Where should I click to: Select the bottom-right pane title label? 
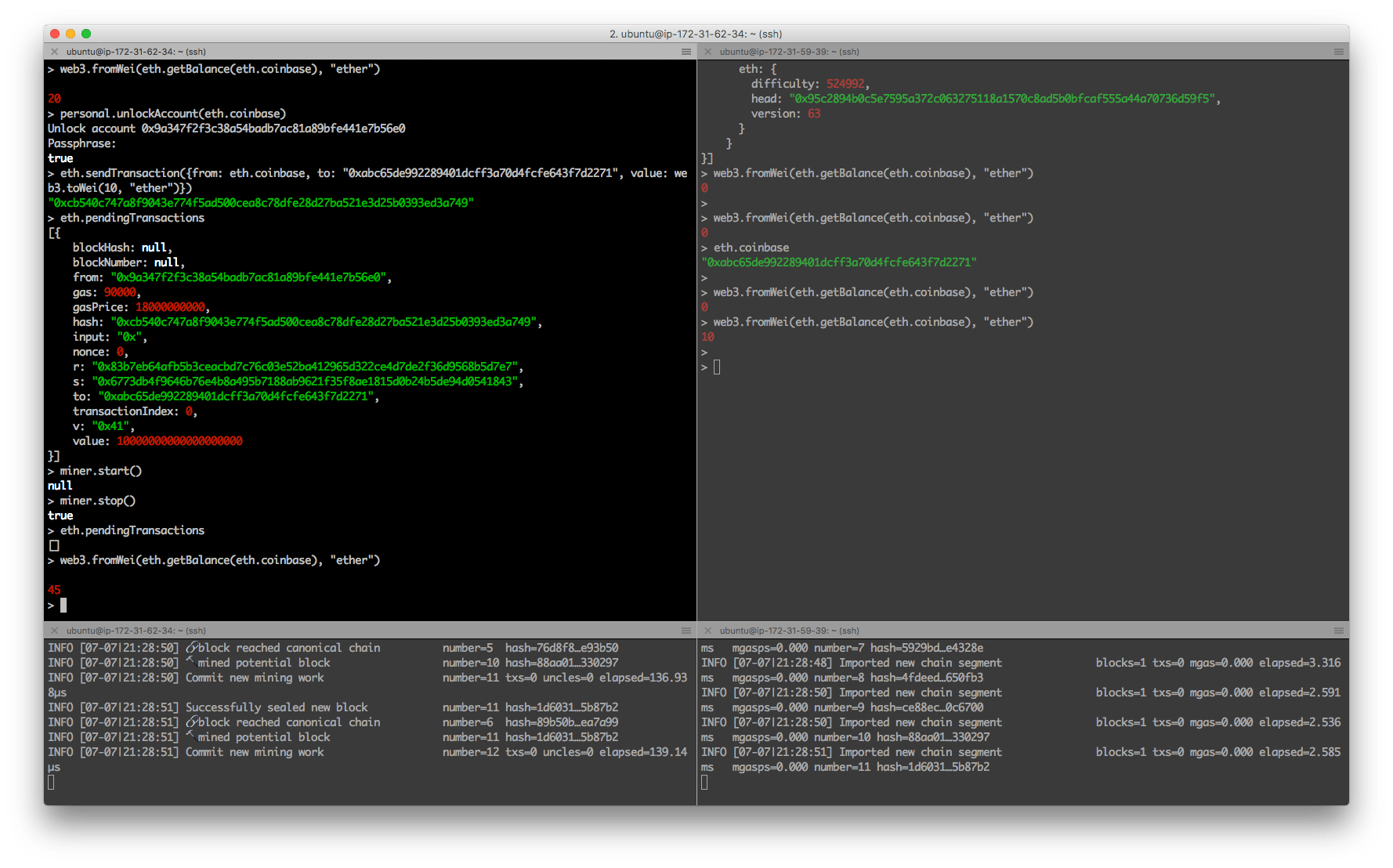pyautogui.click(x=790, y=631)
